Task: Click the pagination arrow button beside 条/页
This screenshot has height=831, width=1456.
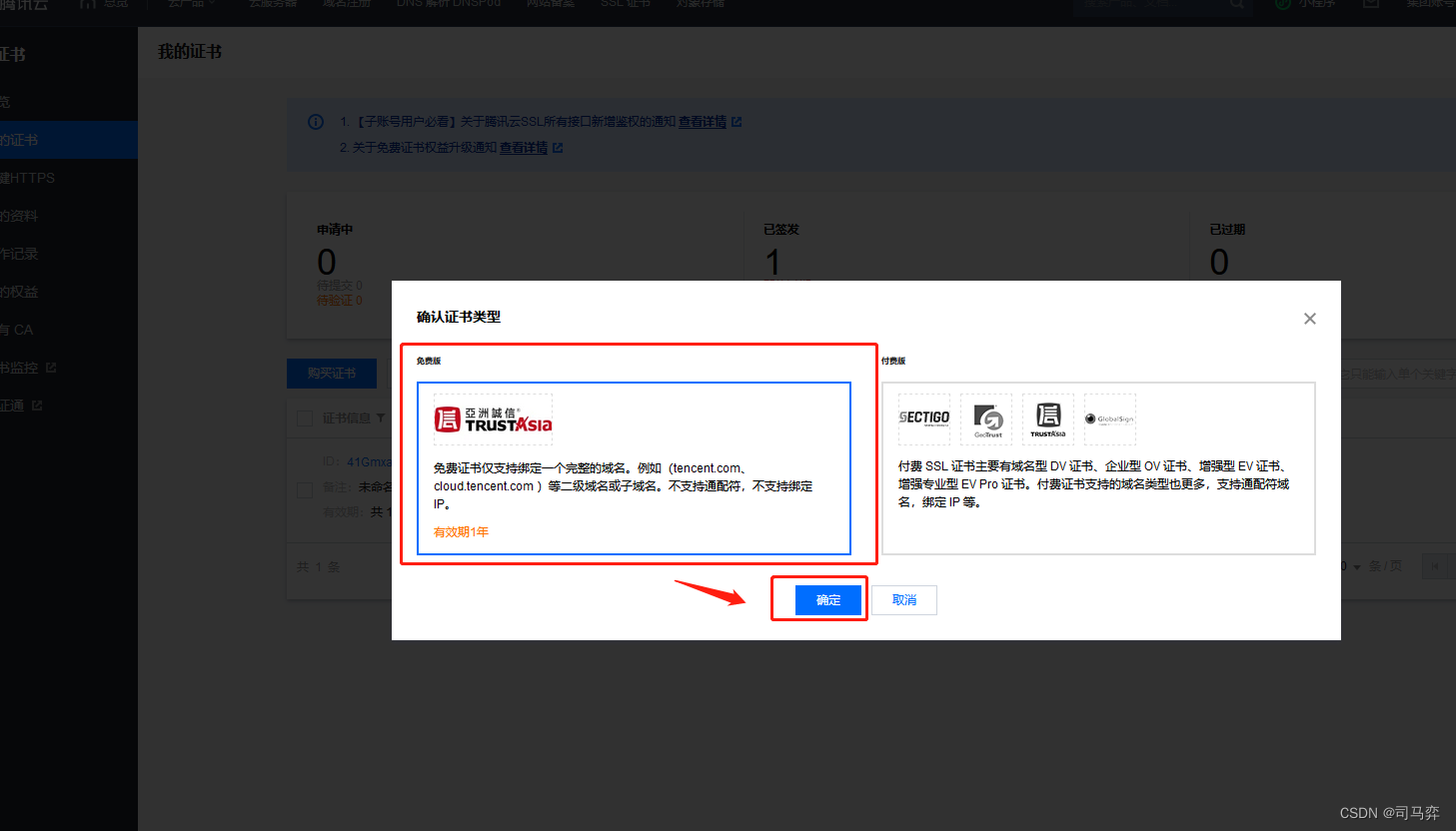Action: tap(1435, 566)
